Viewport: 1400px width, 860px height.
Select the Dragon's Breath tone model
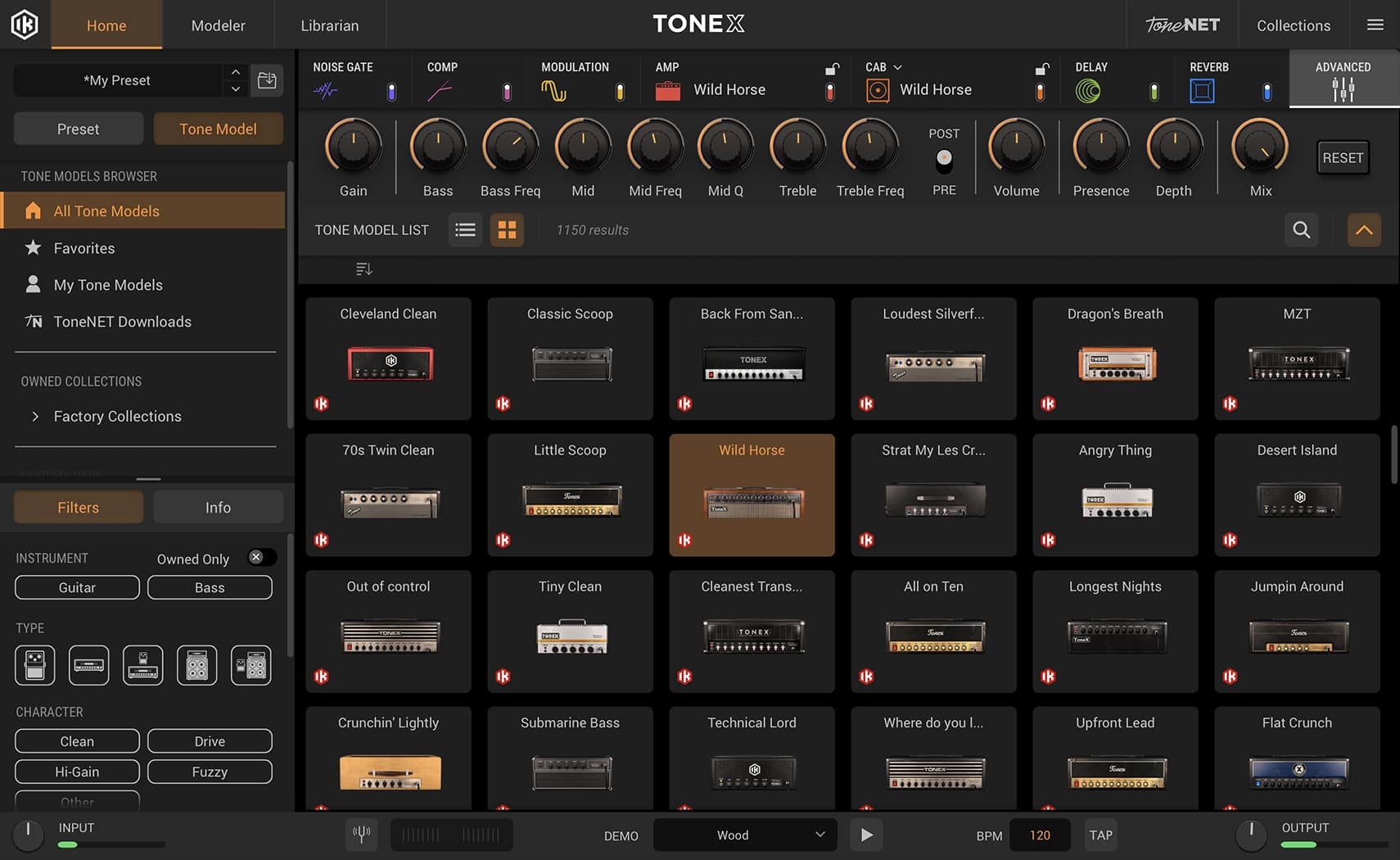click(1114, 359)
